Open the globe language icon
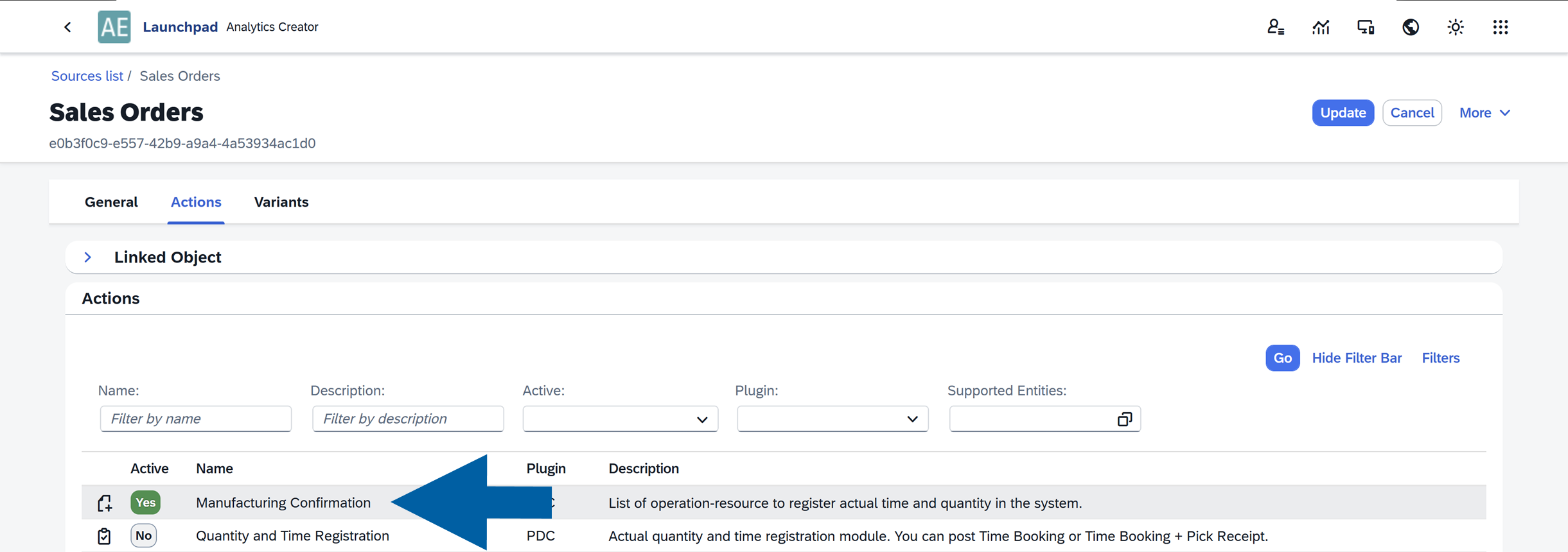Viewport: 1568px width, 552px height. 1410,27
